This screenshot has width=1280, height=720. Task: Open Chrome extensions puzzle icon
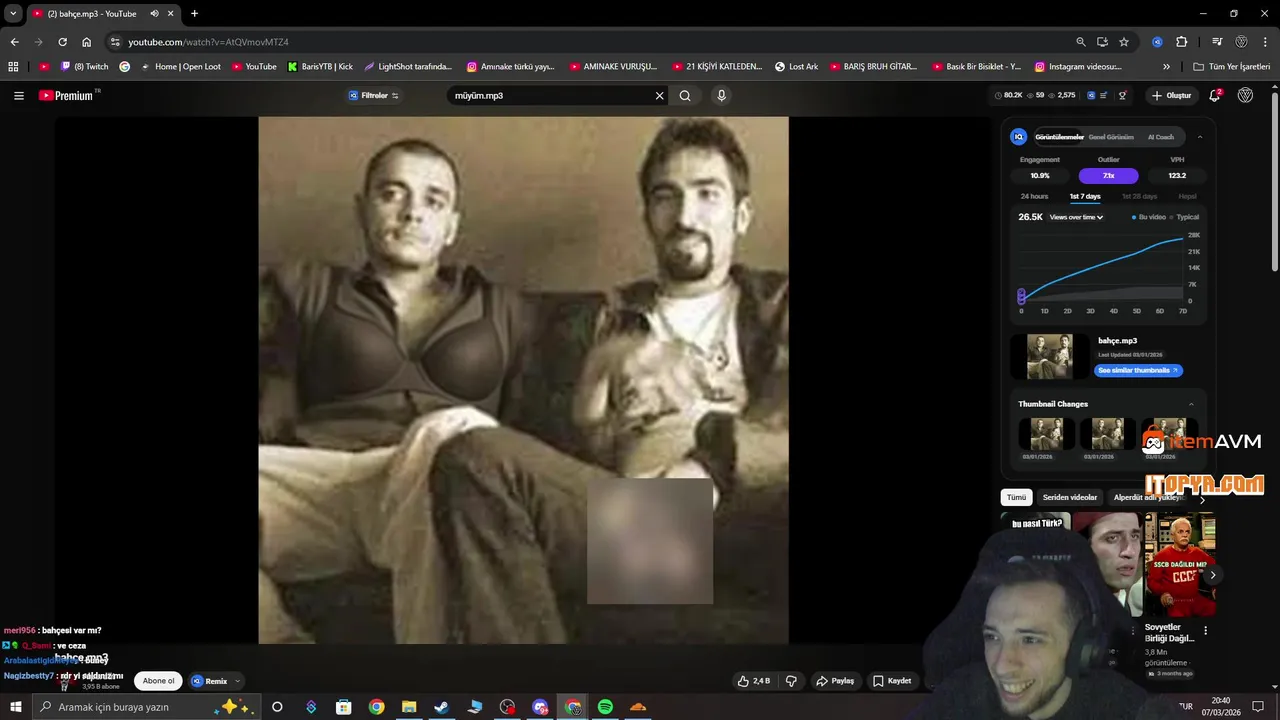pos(1181,42)
